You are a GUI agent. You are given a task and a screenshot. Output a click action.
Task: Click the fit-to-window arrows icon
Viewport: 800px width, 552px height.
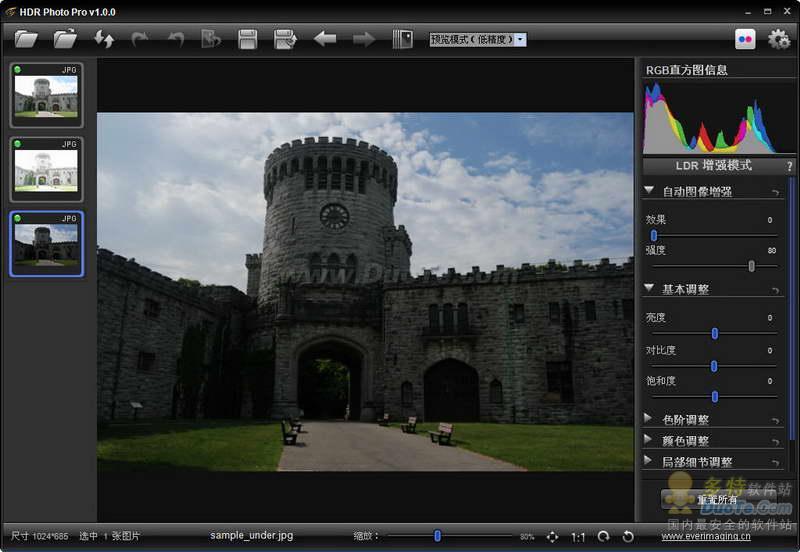pyautogui.click(x=553, y=537)
